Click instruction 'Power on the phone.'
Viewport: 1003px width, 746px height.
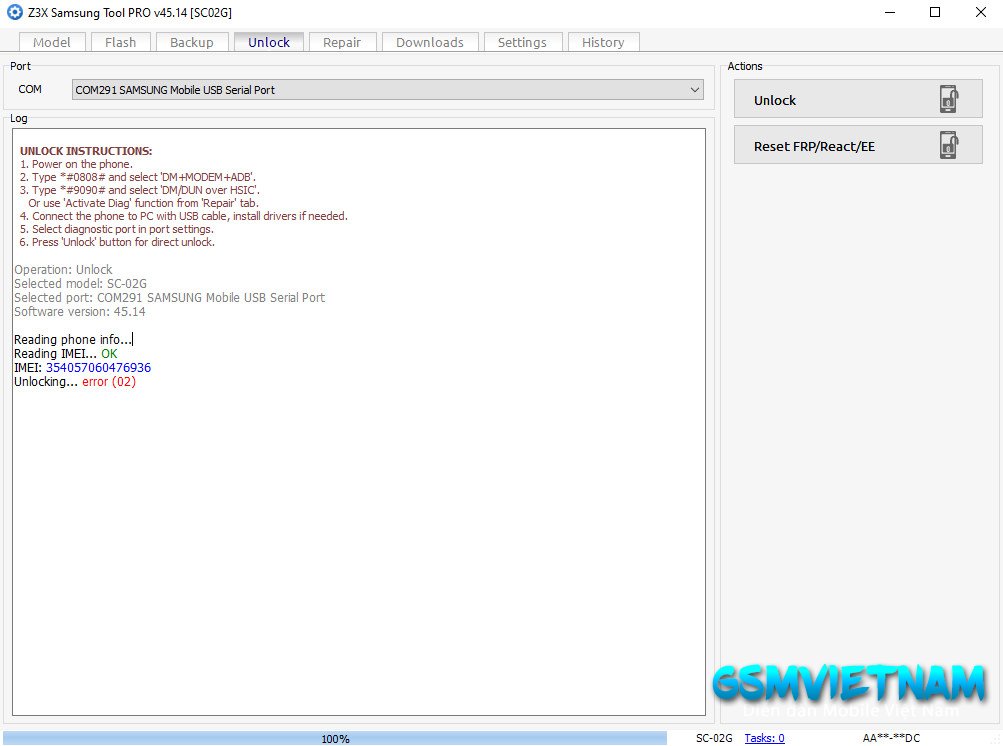76,164
